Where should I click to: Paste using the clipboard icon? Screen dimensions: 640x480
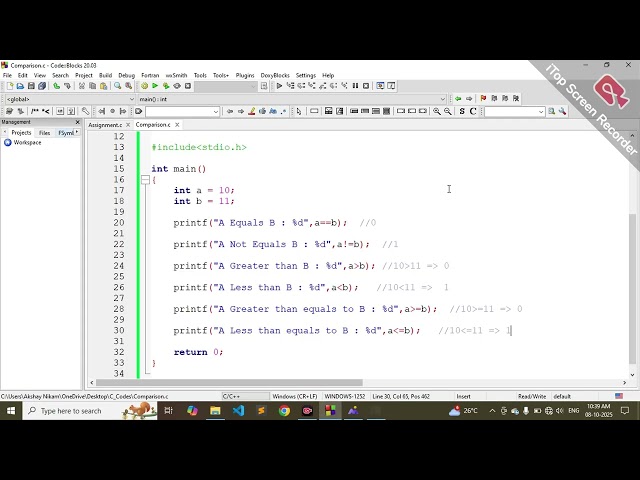tap(104, 86)
